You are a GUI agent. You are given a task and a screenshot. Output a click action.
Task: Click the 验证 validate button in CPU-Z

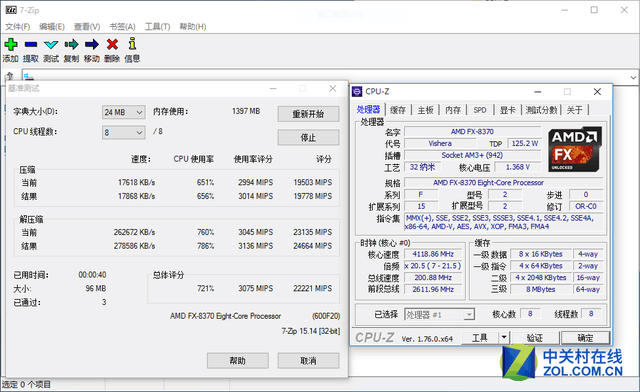click(535, 338)
